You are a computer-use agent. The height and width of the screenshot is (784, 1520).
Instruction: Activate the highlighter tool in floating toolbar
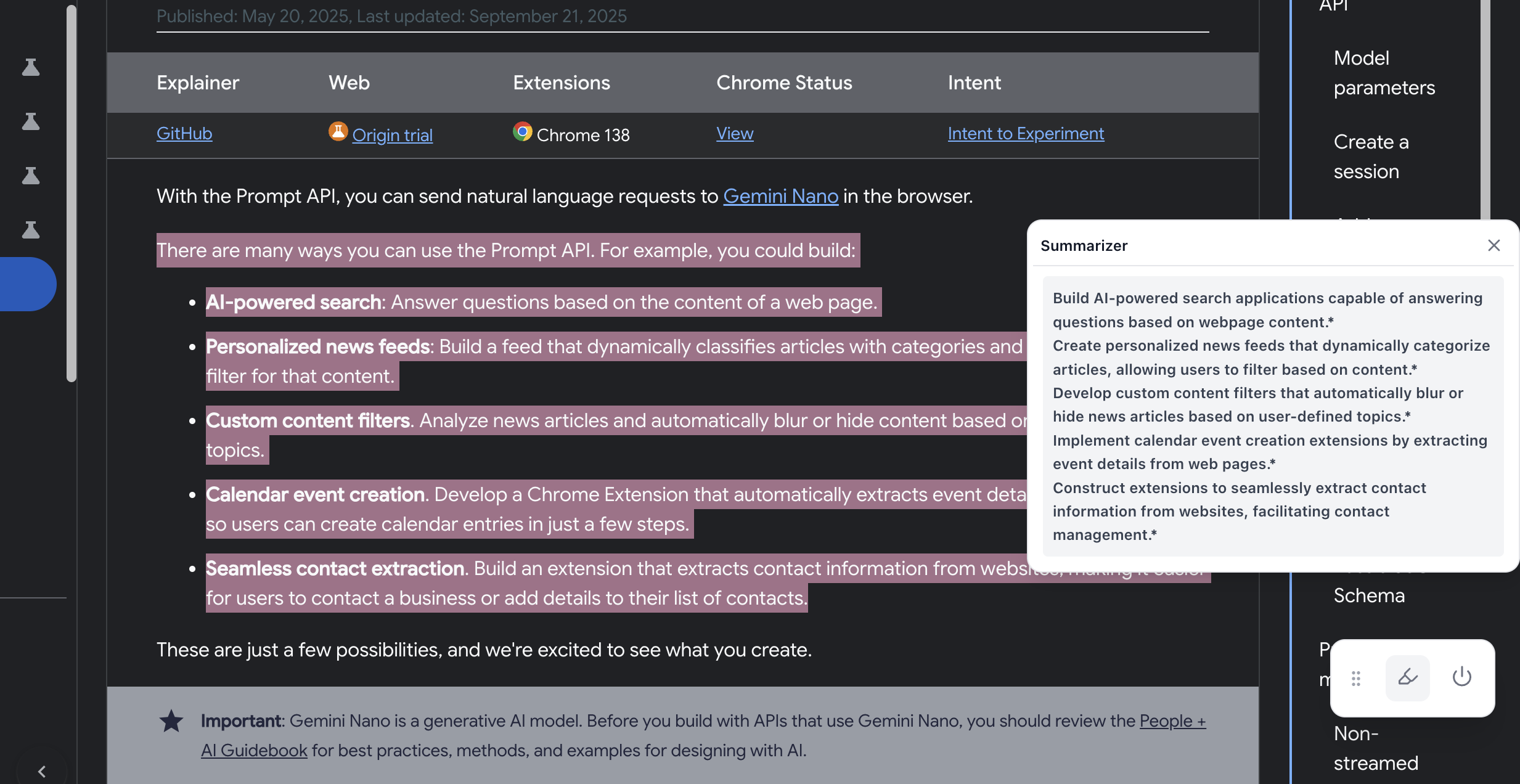click(1408, 678)
